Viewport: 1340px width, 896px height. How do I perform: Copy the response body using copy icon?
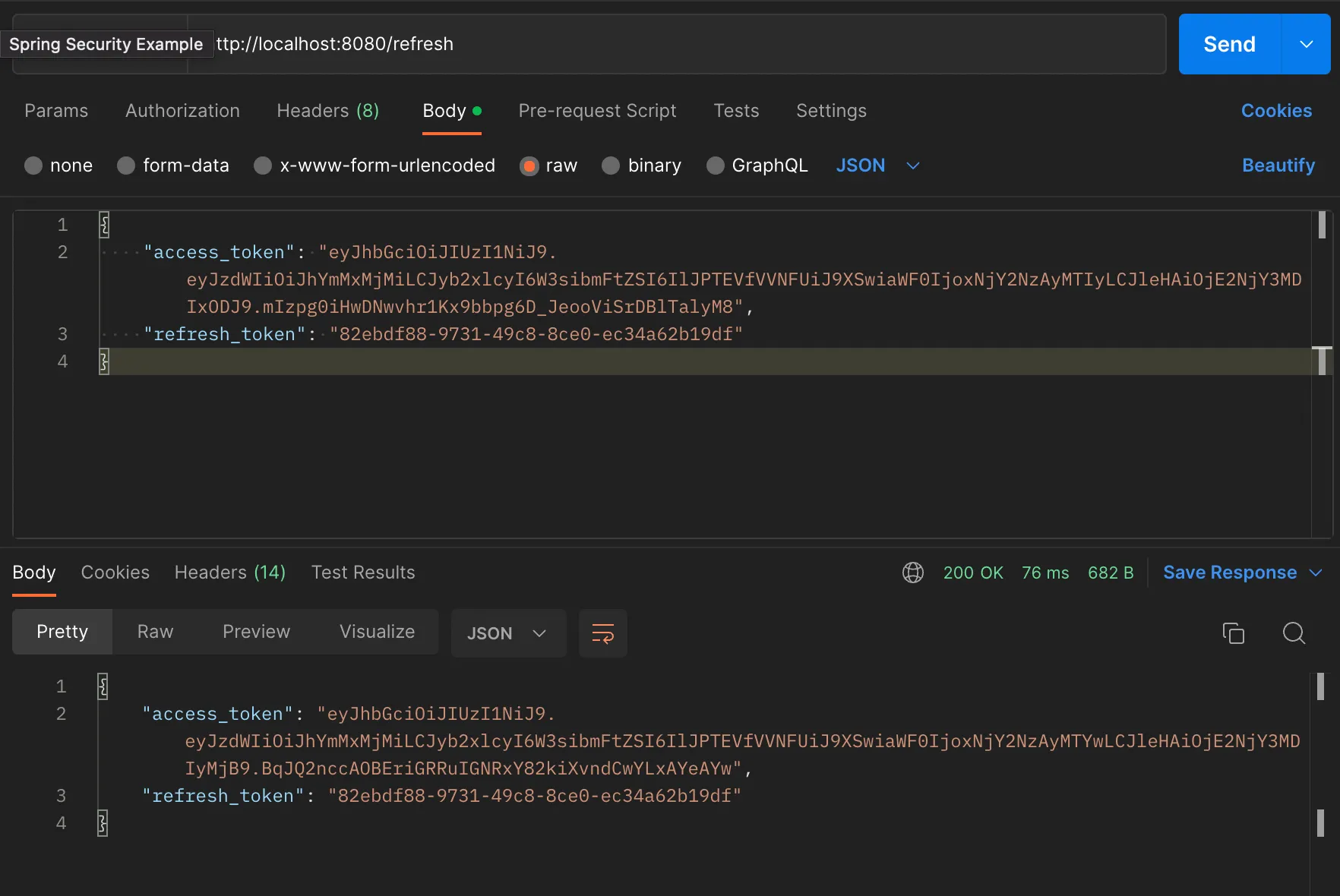tap(1233, 633)
